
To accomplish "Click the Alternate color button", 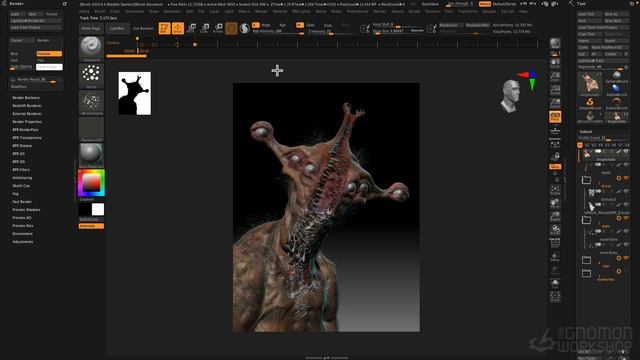I will tap(91, 226).
